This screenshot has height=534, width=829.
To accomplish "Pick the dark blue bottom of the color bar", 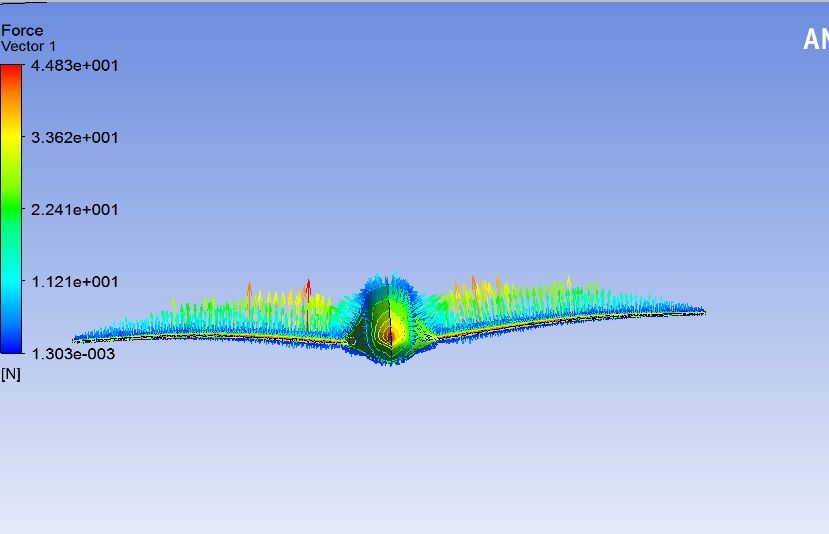I will pos(11,346).
